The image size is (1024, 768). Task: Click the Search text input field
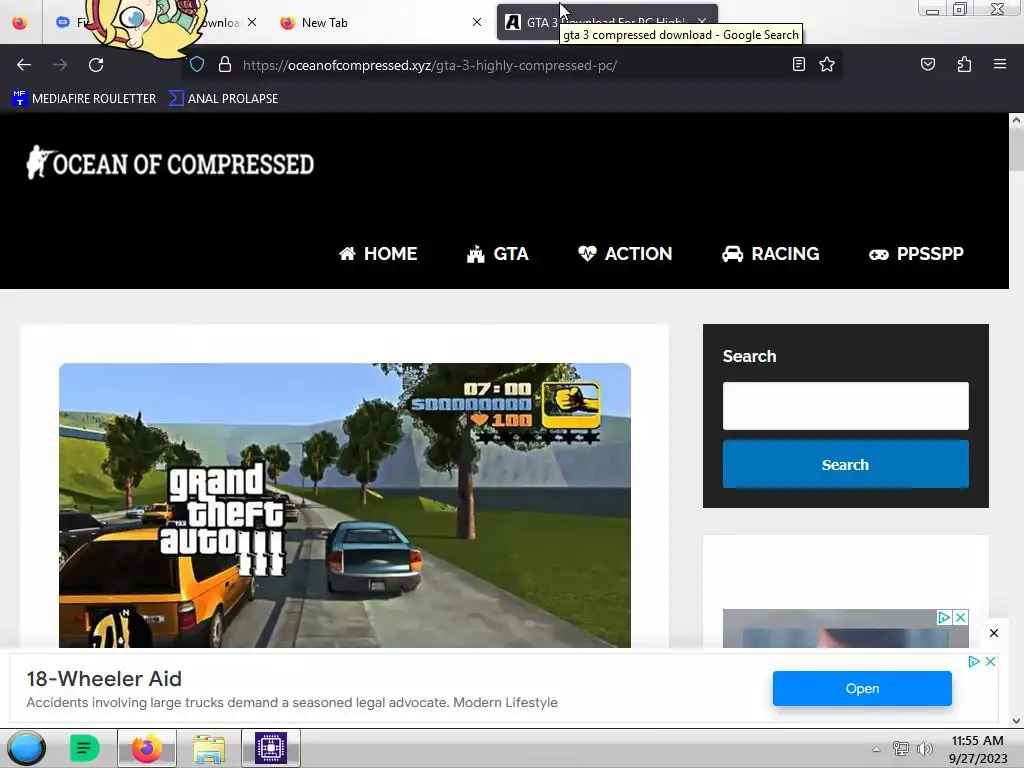tap(846, 406)
